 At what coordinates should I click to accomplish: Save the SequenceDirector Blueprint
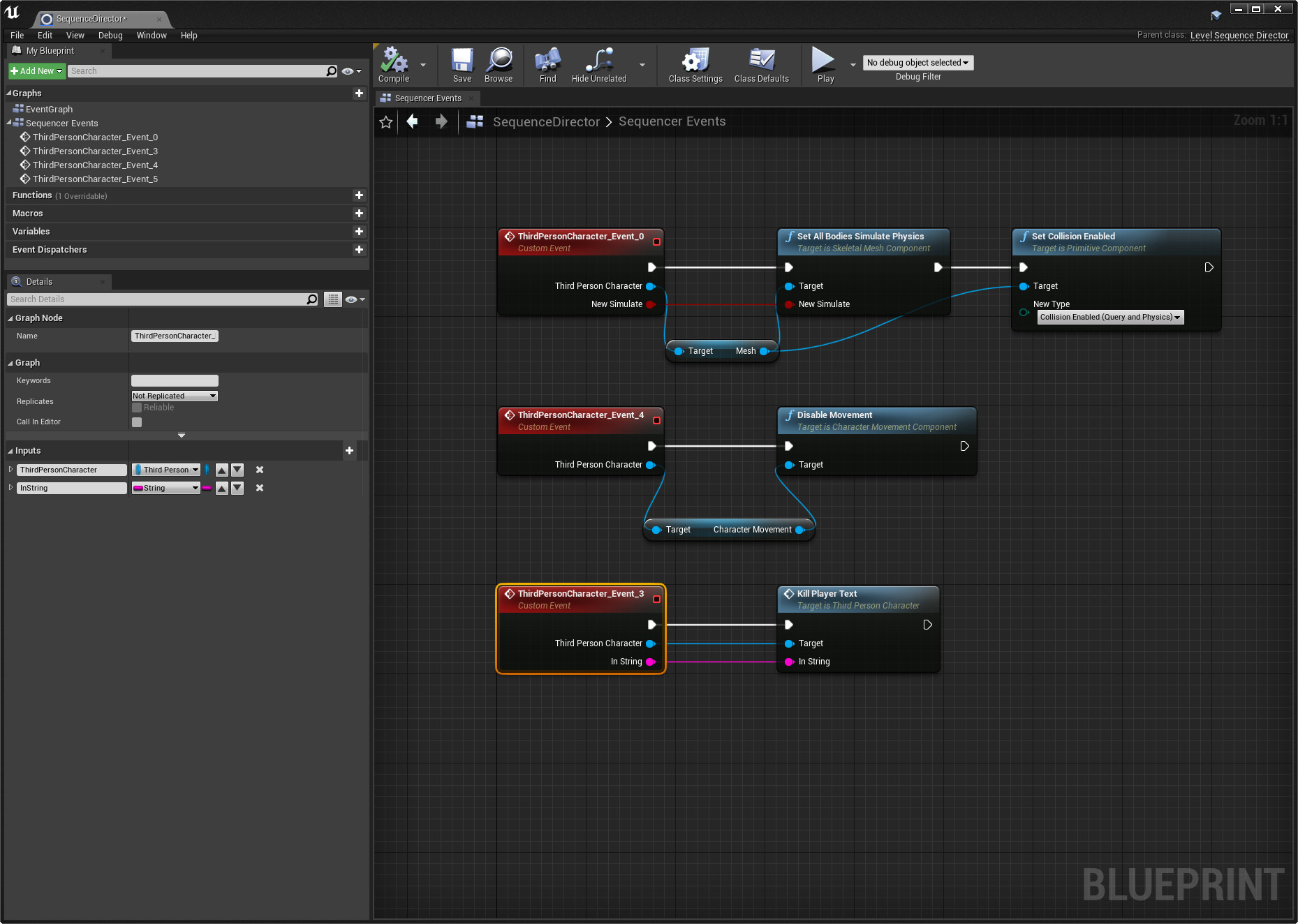pyautogui.click(x=462, y=64)
